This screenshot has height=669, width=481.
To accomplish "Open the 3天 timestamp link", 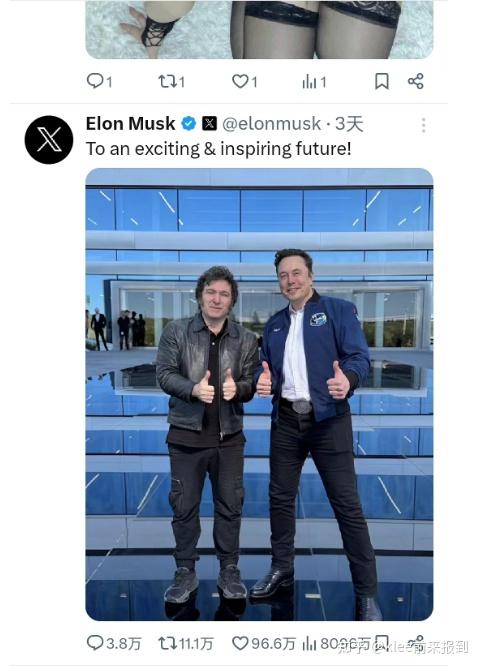I will (349, 124).
